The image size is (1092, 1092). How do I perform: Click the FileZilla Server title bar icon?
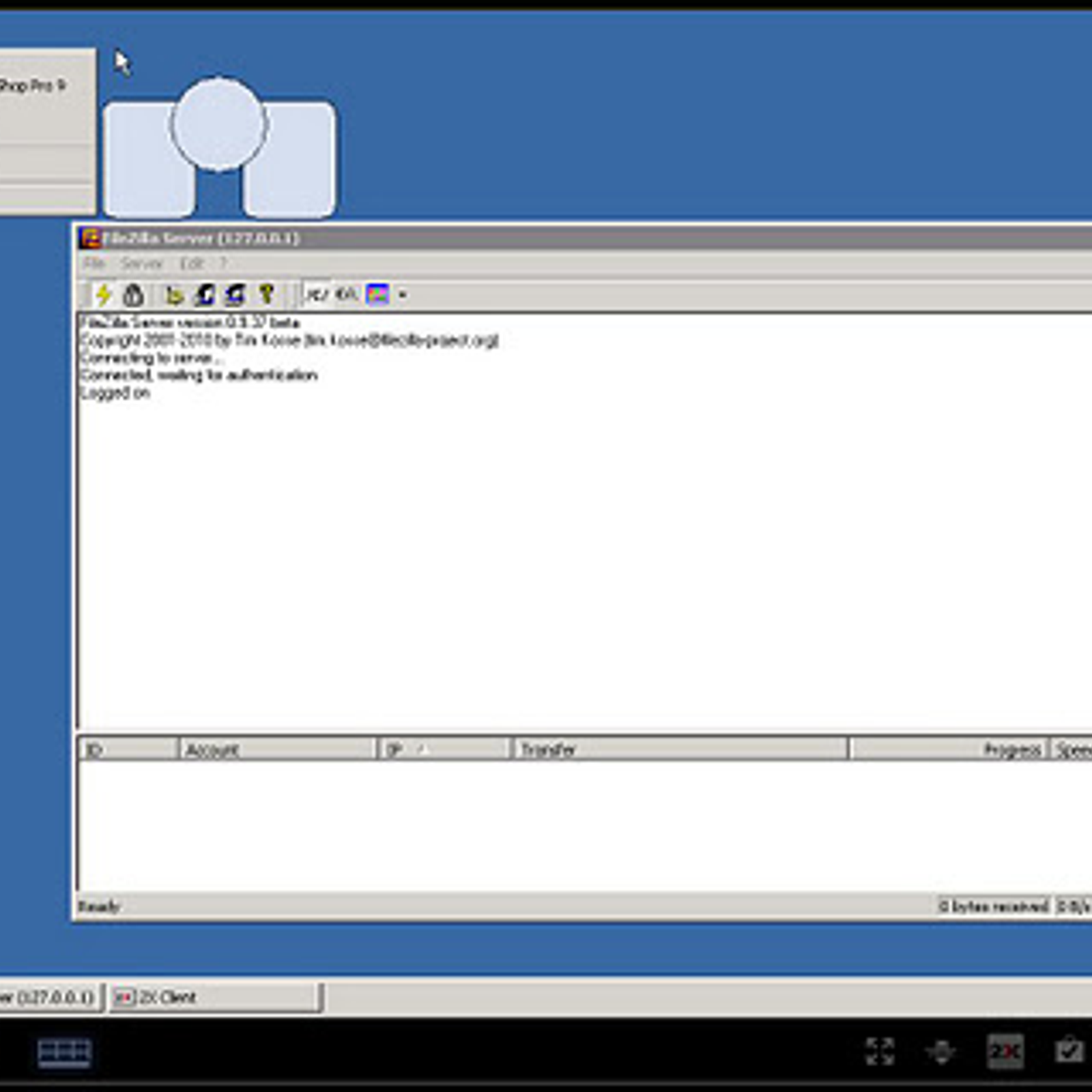[89, 238]
